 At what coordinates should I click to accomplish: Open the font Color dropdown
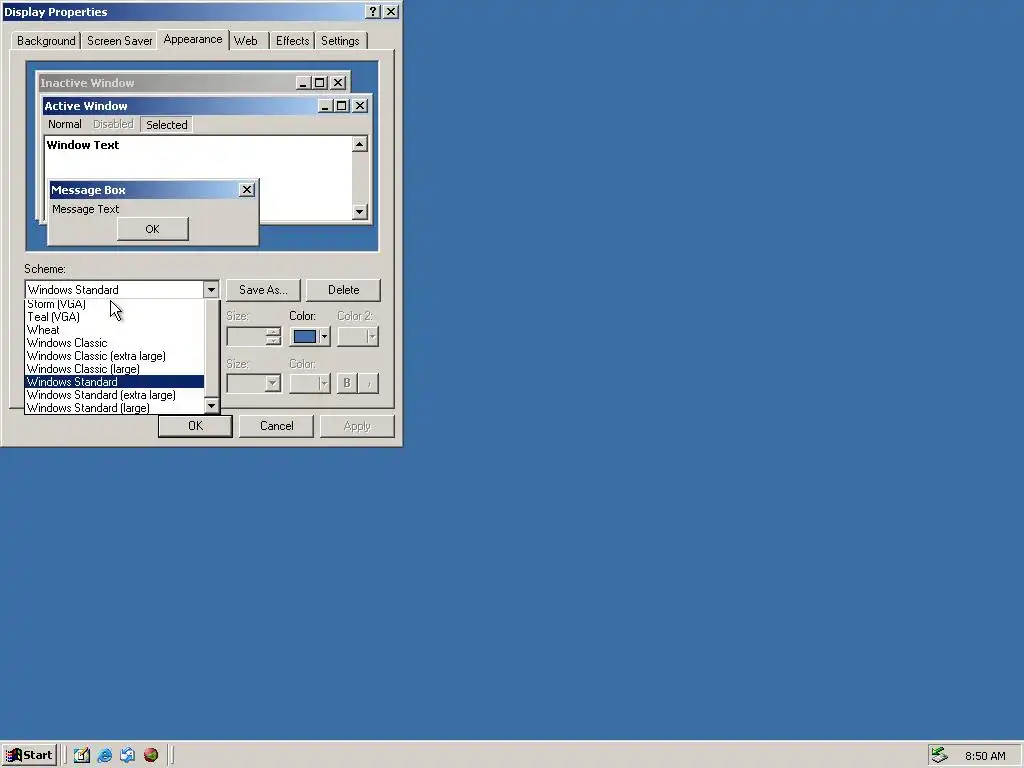310,383
